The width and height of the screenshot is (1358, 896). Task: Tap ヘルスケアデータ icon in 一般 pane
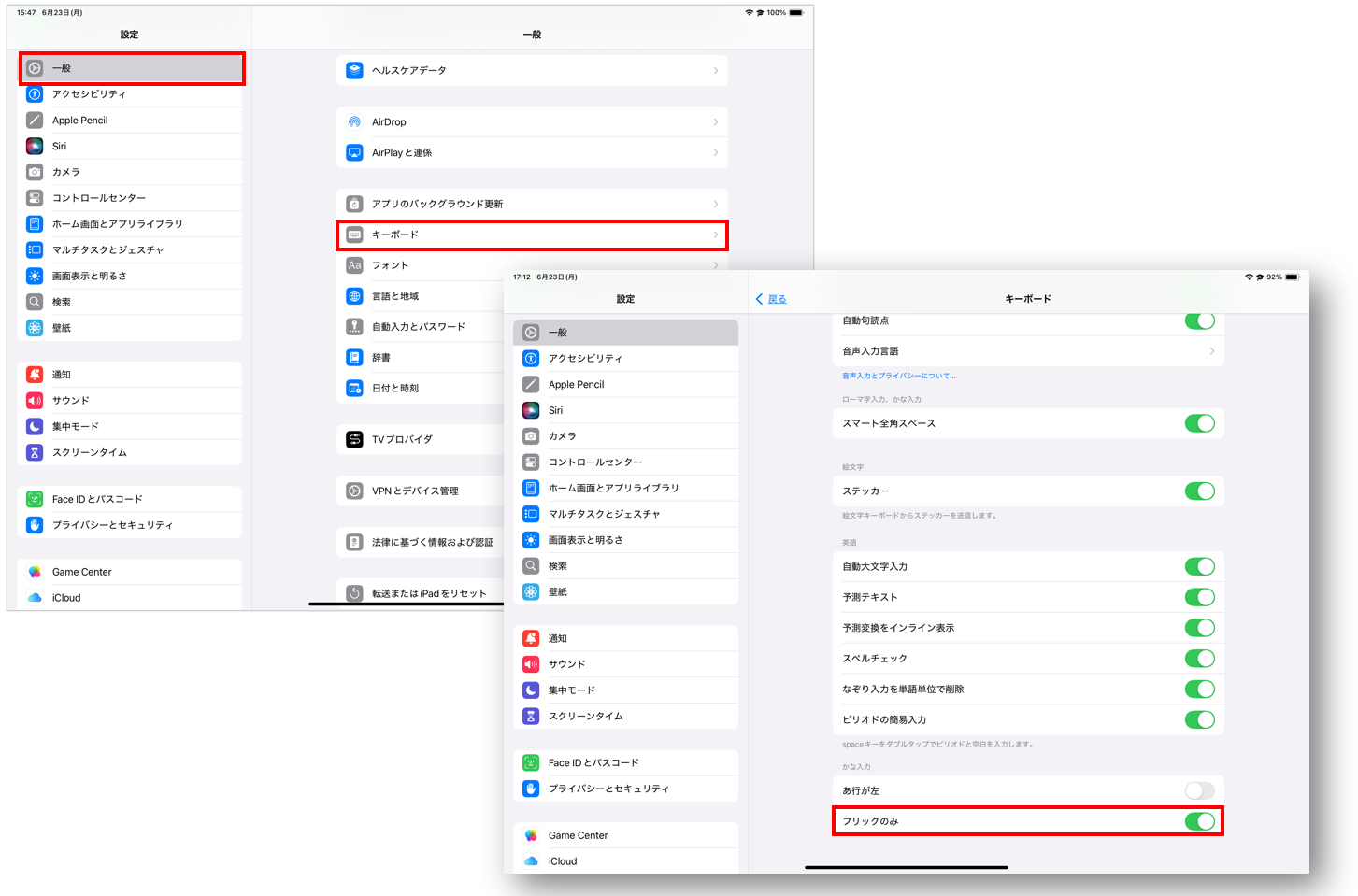354,70
